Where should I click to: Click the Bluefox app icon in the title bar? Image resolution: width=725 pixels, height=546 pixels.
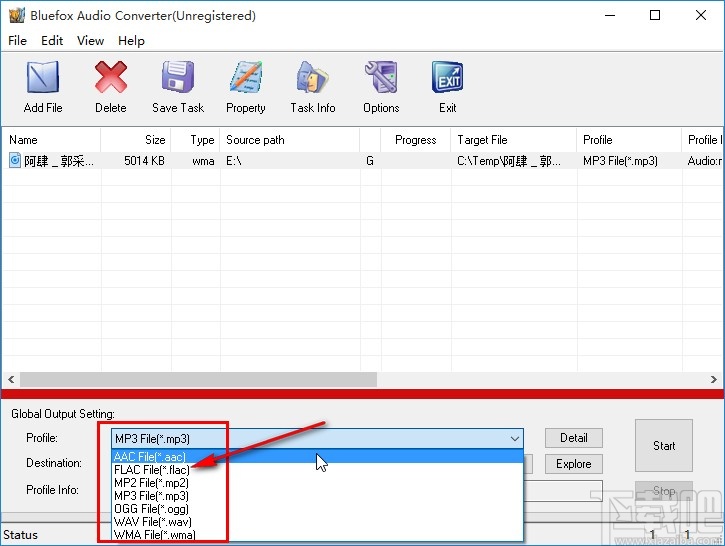point(17,15)
